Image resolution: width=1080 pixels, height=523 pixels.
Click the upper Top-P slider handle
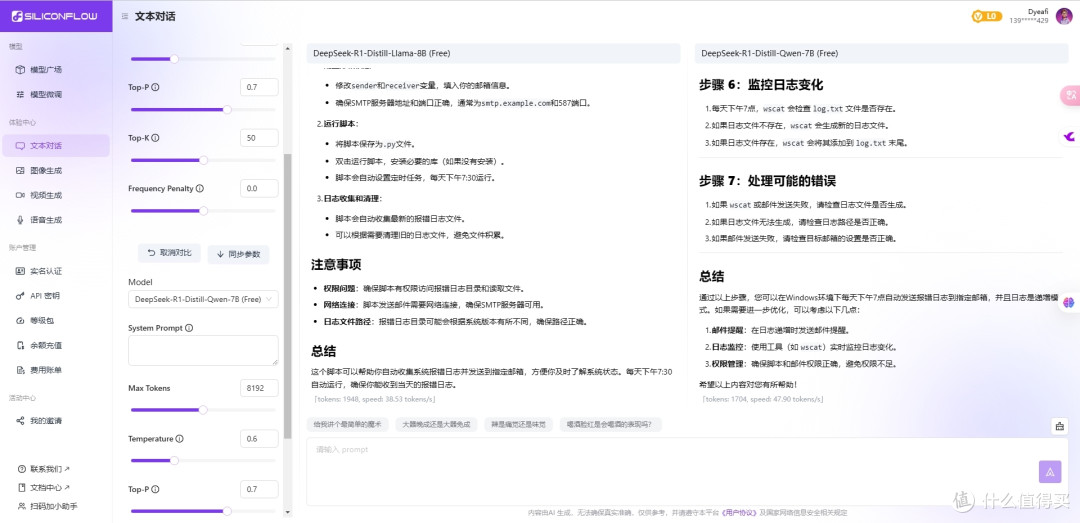click(227, 110)
